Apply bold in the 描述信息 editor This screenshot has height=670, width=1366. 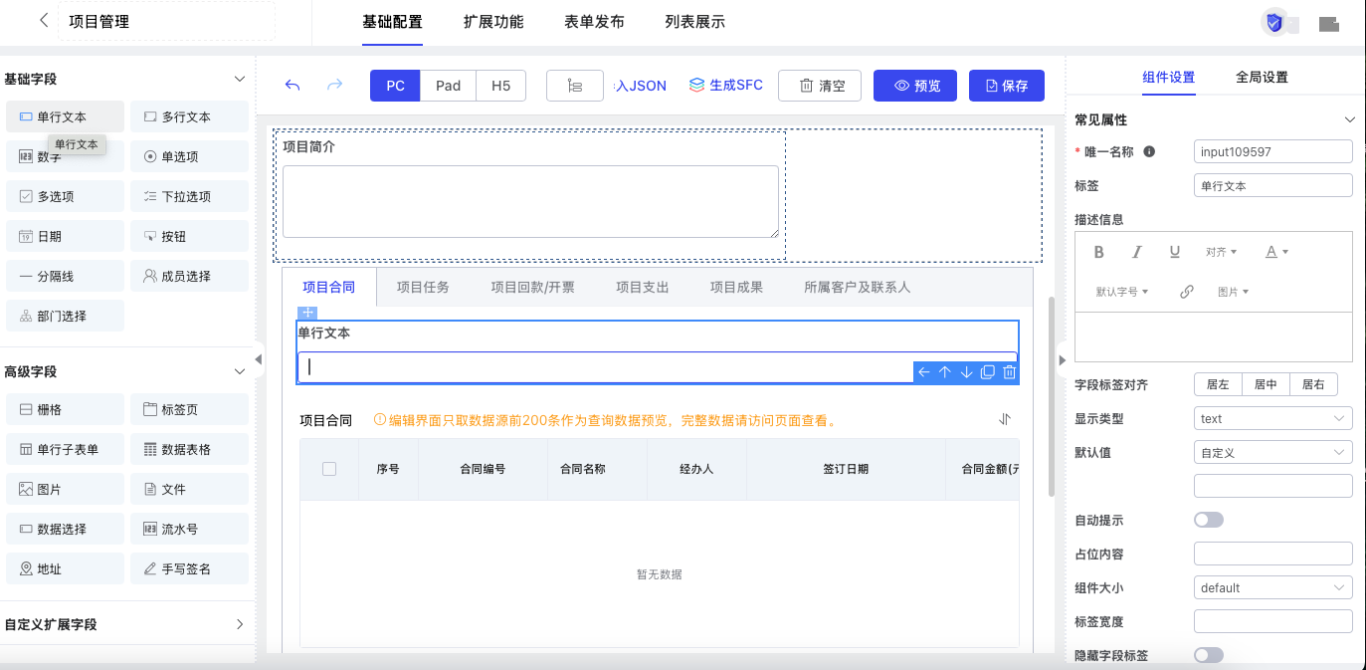[1099, 252]
